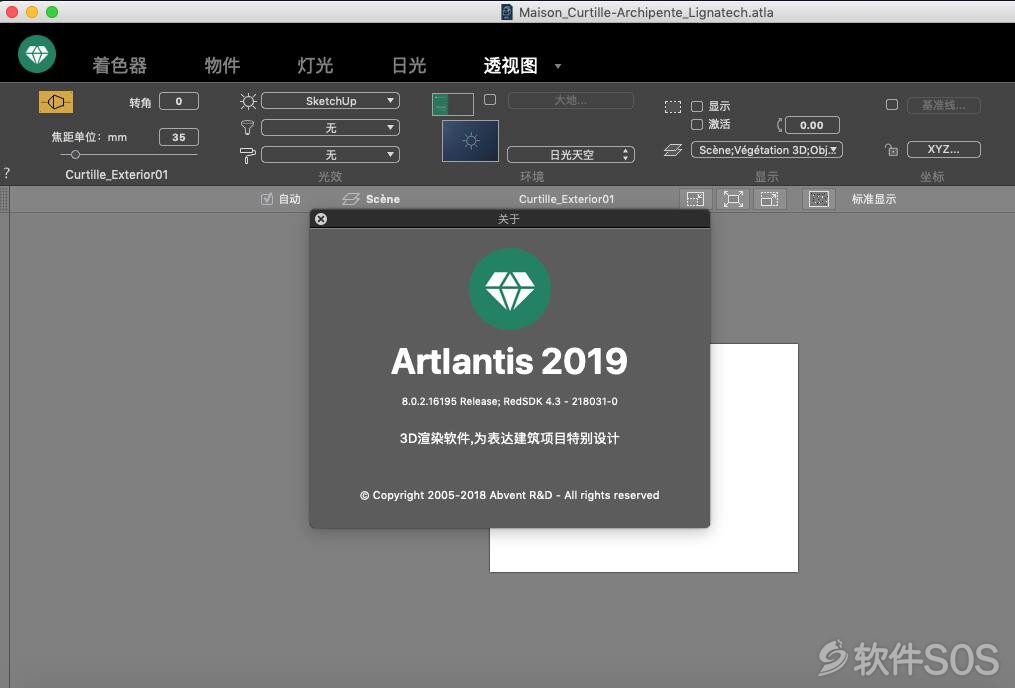Click the green background image thumbnail

click(x=452, y=104)
